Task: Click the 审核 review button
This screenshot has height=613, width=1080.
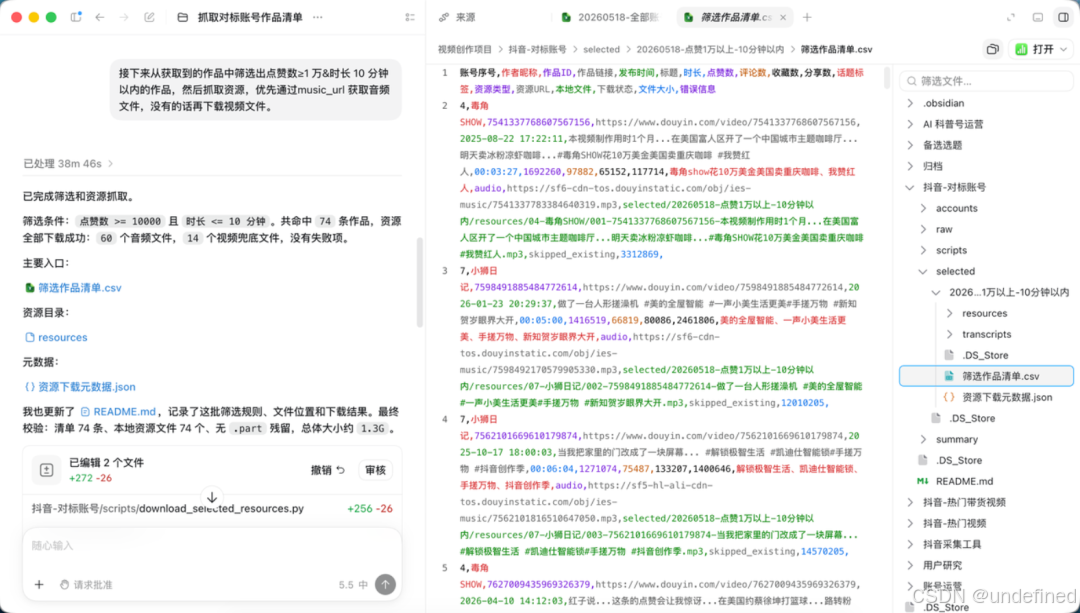Action: (375, 470)
